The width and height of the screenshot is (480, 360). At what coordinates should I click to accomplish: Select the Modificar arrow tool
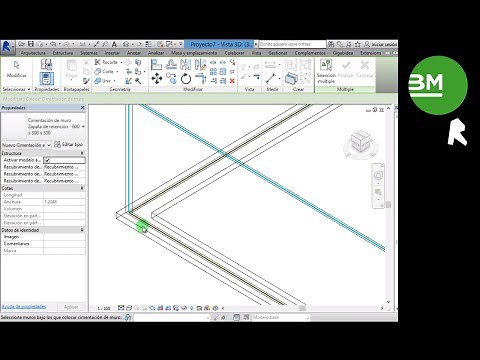pyautogui.click(x=17, y=69)
